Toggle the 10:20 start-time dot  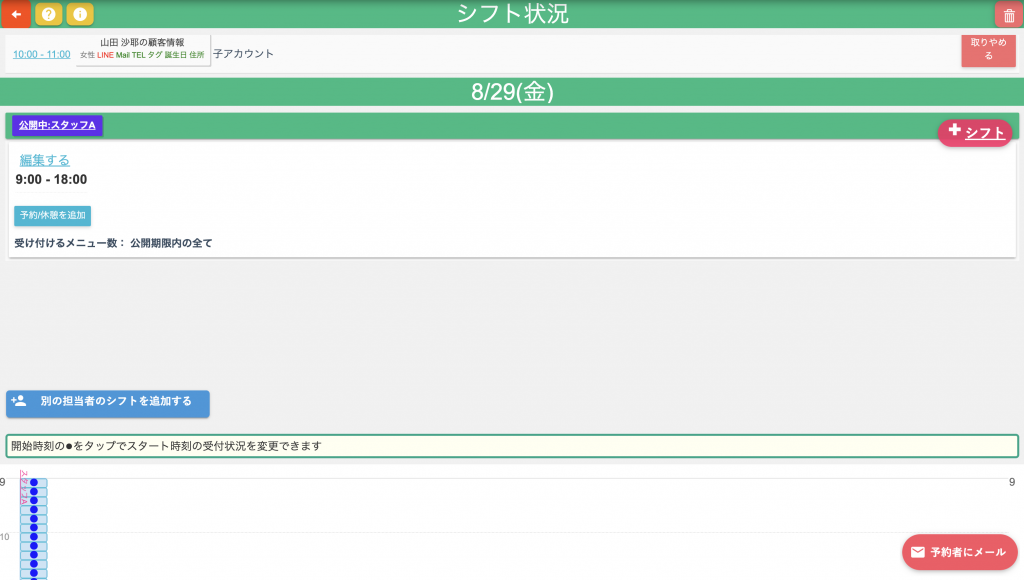coord(34,555)
